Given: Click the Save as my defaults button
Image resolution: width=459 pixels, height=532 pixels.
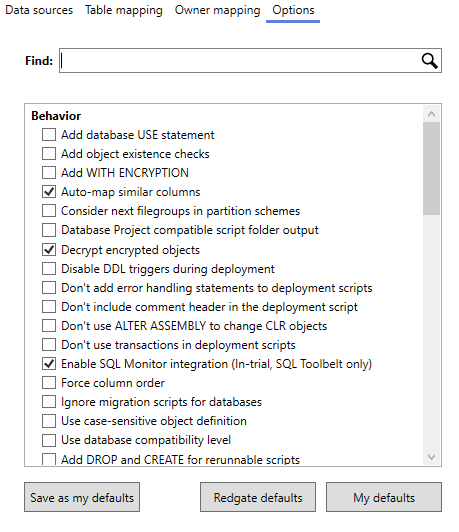Looking at the screenshot, I should click(x=82, y=497).
